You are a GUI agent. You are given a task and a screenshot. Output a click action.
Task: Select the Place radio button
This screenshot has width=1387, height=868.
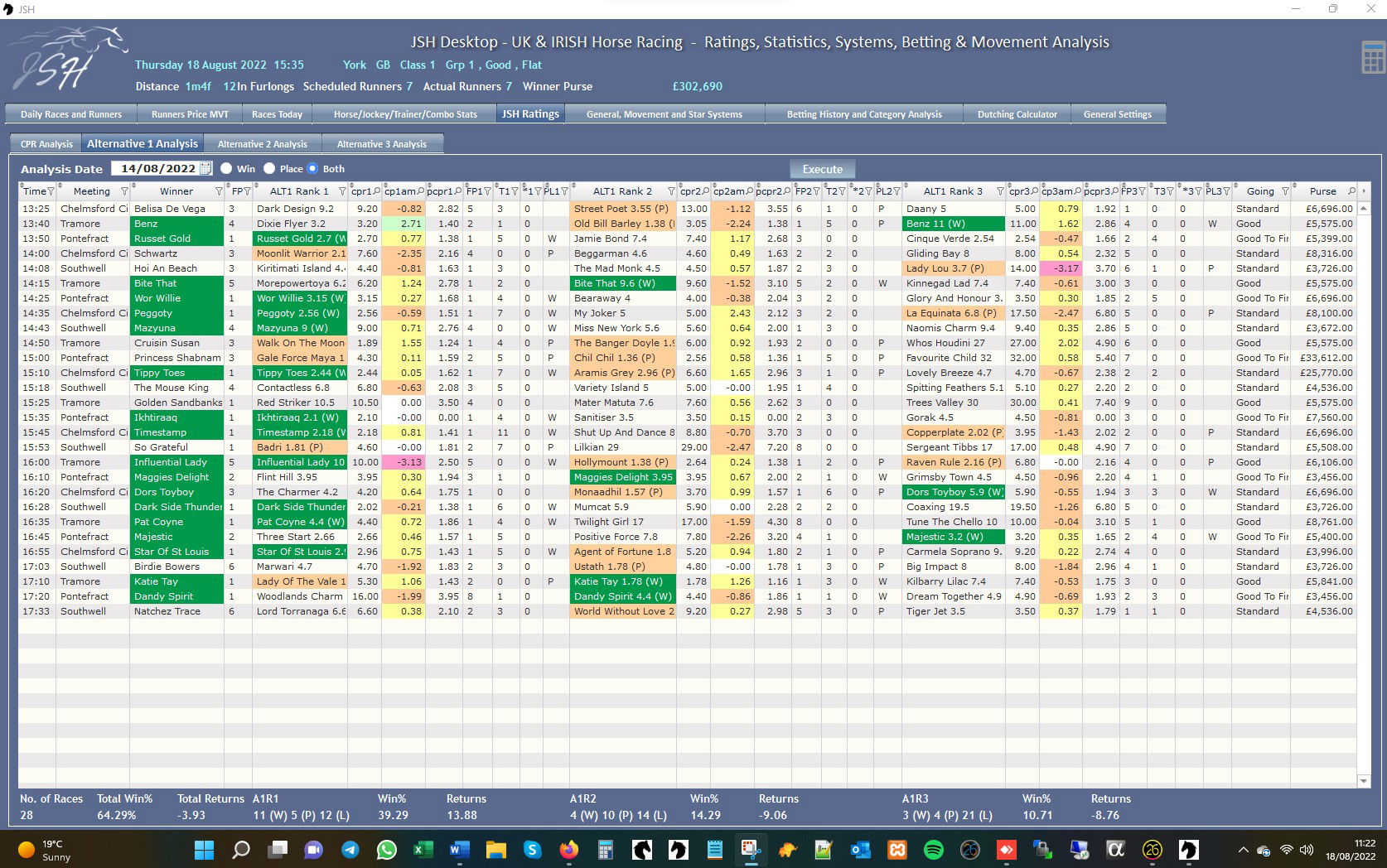[x=269, y=168]
